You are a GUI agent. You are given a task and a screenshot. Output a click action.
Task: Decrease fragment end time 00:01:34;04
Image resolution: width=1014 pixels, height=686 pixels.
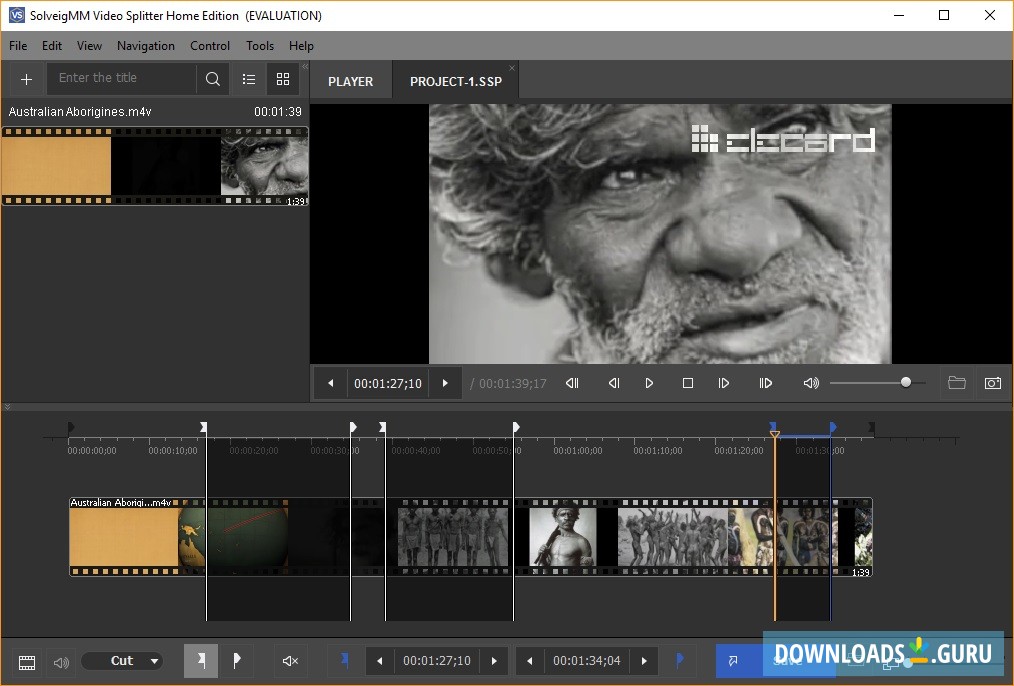tap(530, 661)
